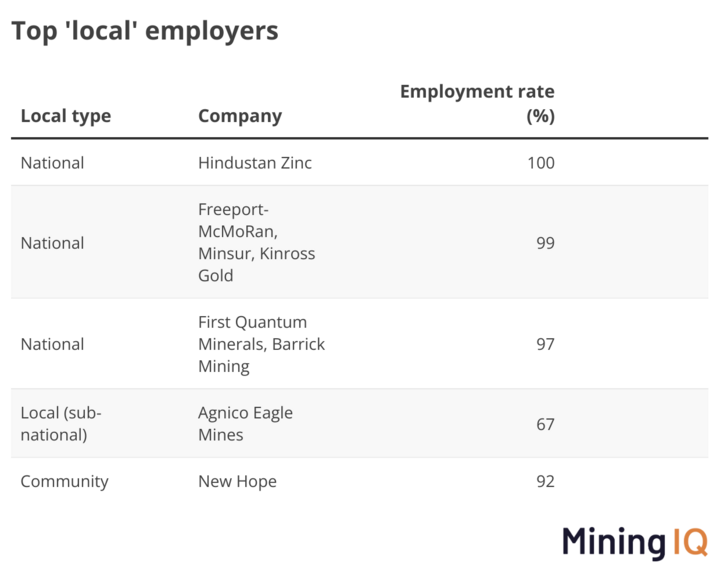
Task: Select the Company column header
Action: coord(240,116)
